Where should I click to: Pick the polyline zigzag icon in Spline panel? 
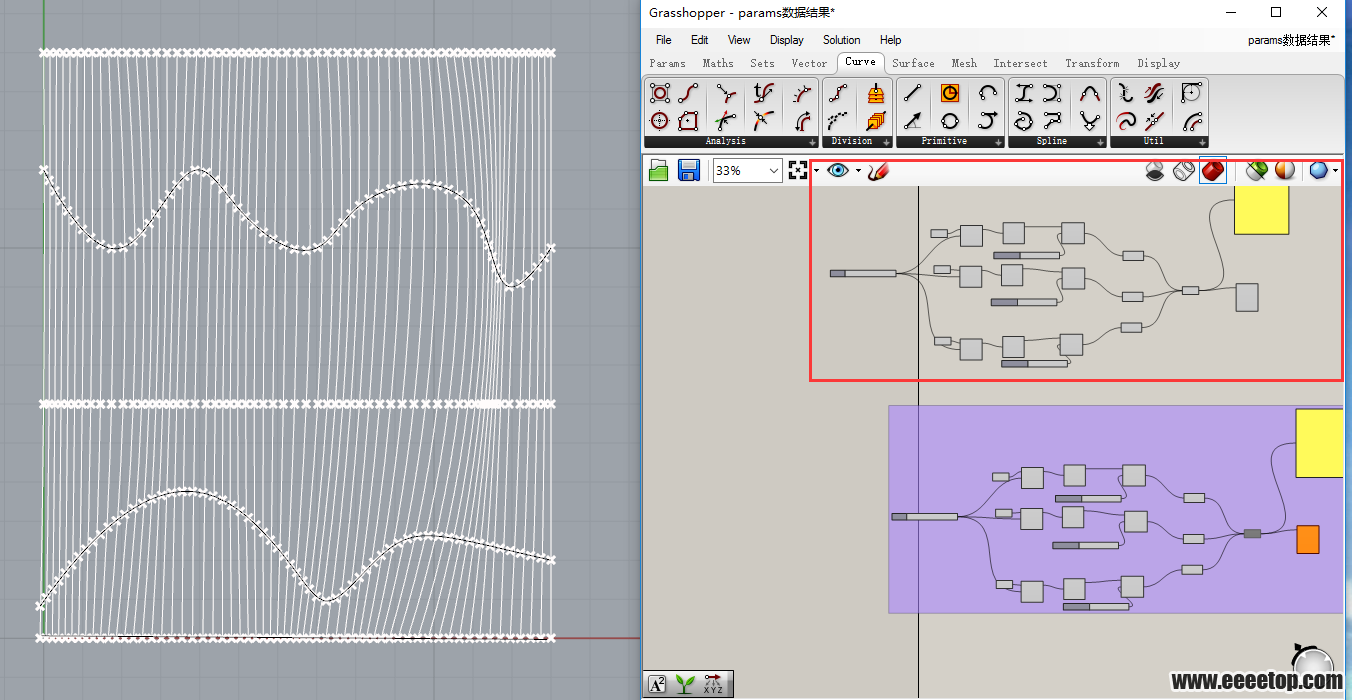coord(1052,121)
